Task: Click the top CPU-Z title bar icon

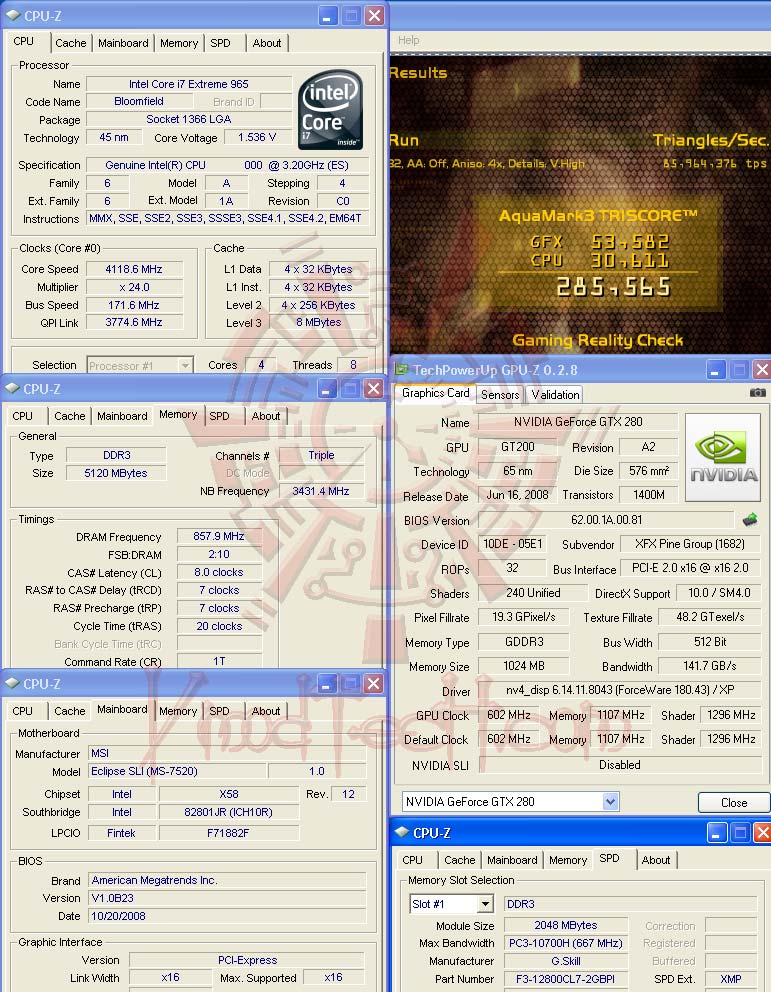Action: point(12,15)
